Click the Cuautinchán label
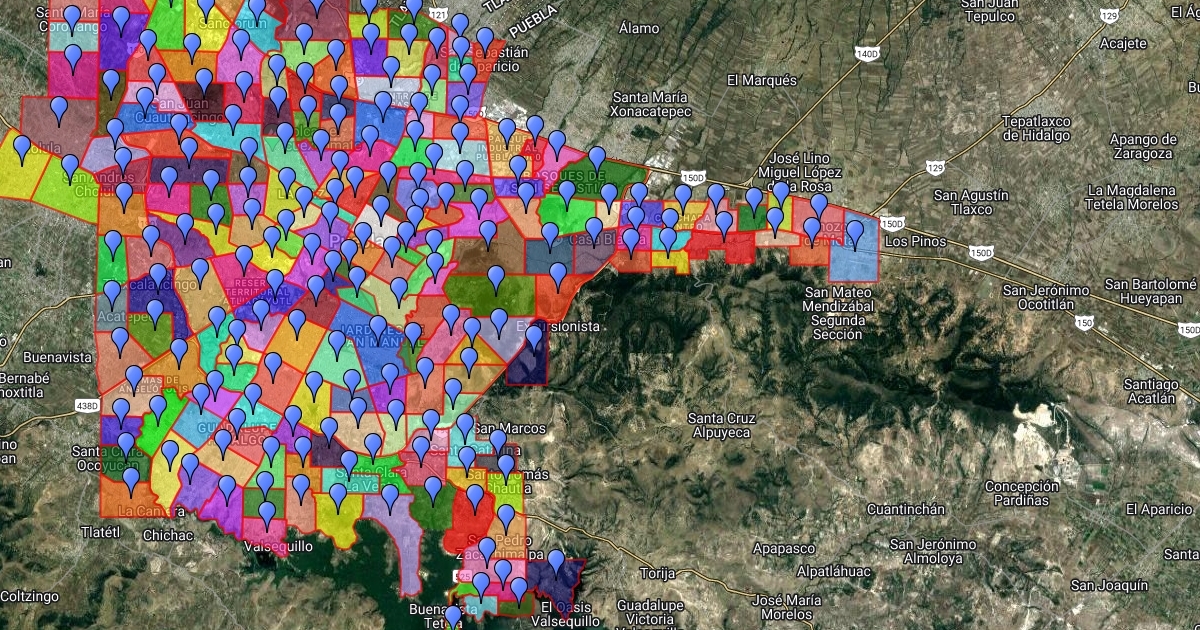 point(905,510)
